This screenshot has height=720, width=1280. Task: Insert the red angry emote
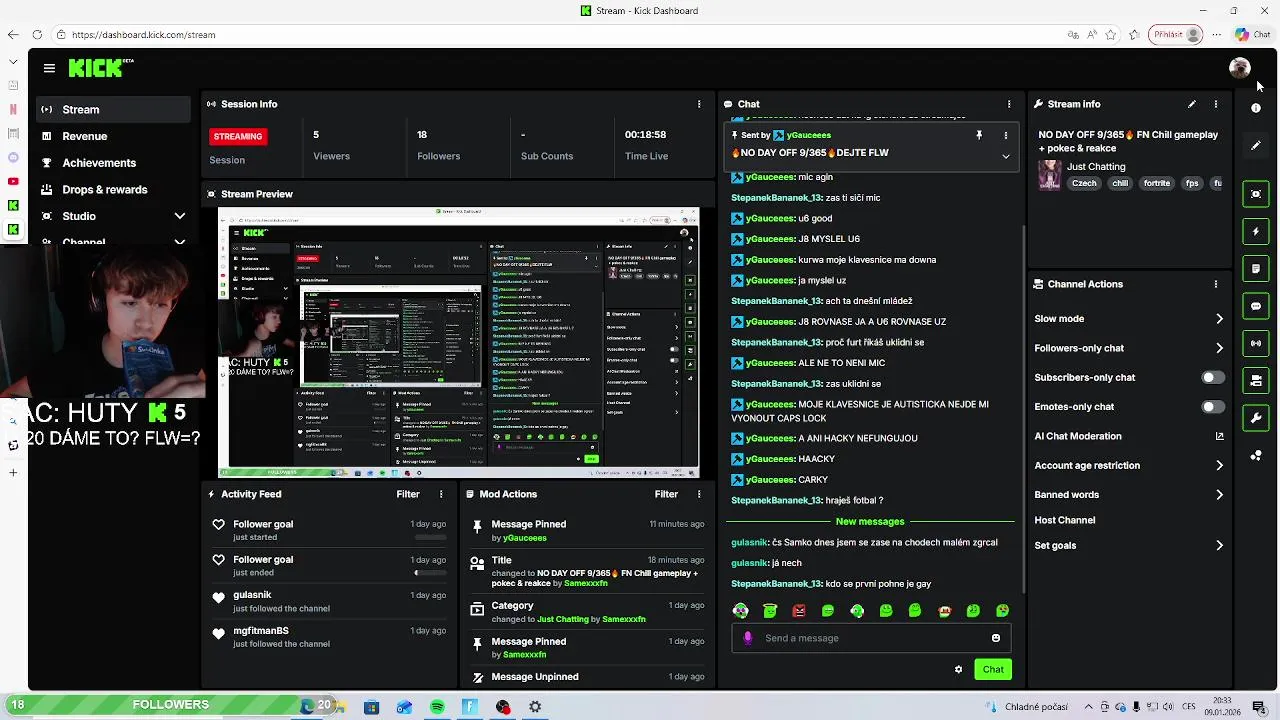(x=799, y=611)
